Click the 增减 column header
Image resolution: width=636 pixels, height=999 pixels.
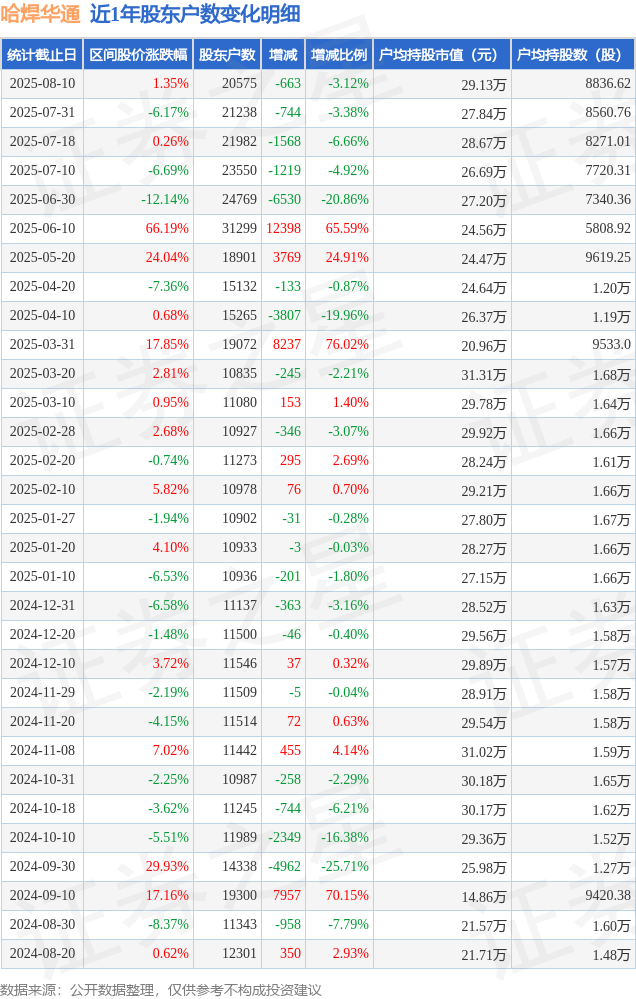point(284,55)
